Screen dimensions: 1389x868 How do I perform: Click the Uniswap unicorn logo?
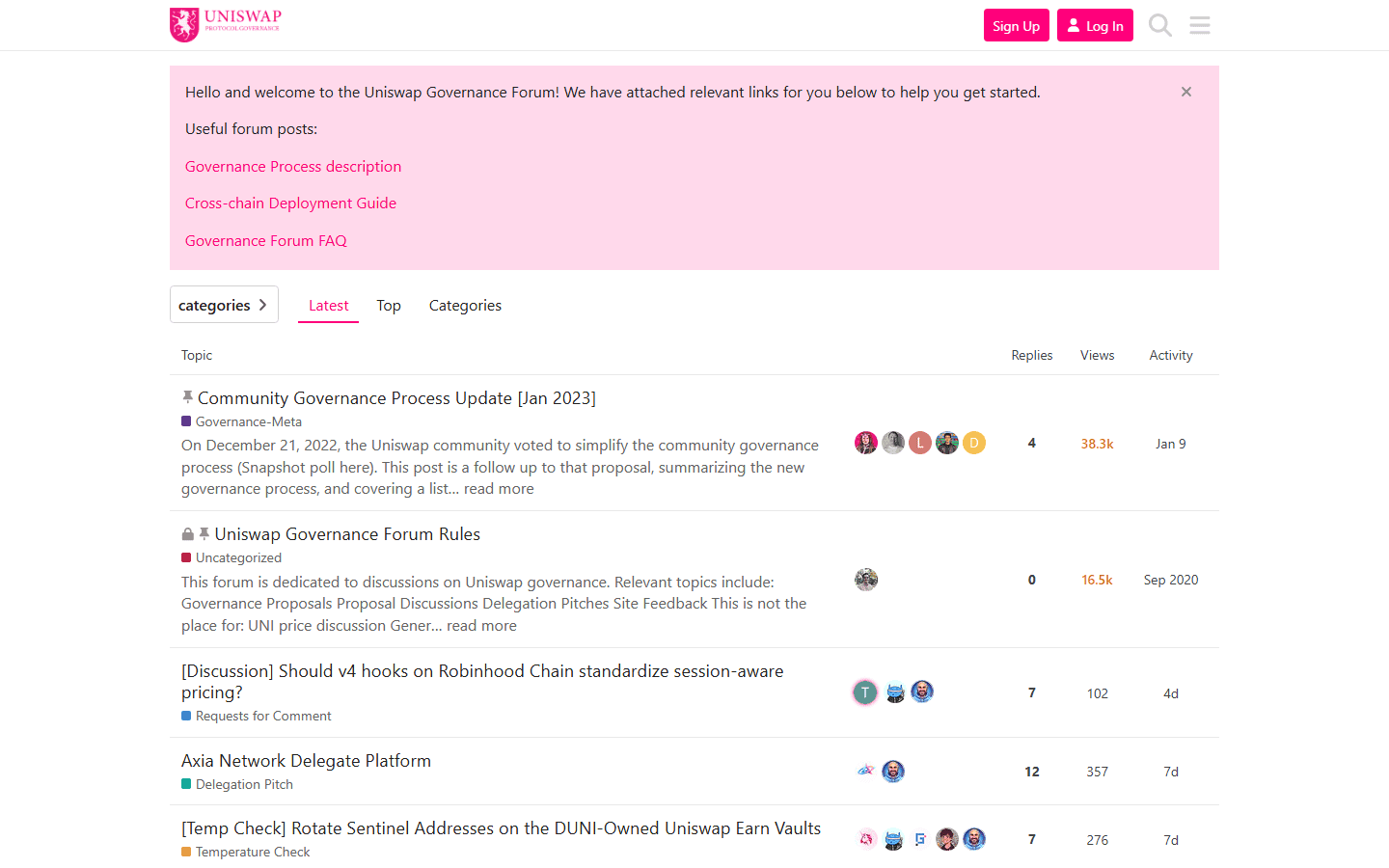click(x=226, y=25)
